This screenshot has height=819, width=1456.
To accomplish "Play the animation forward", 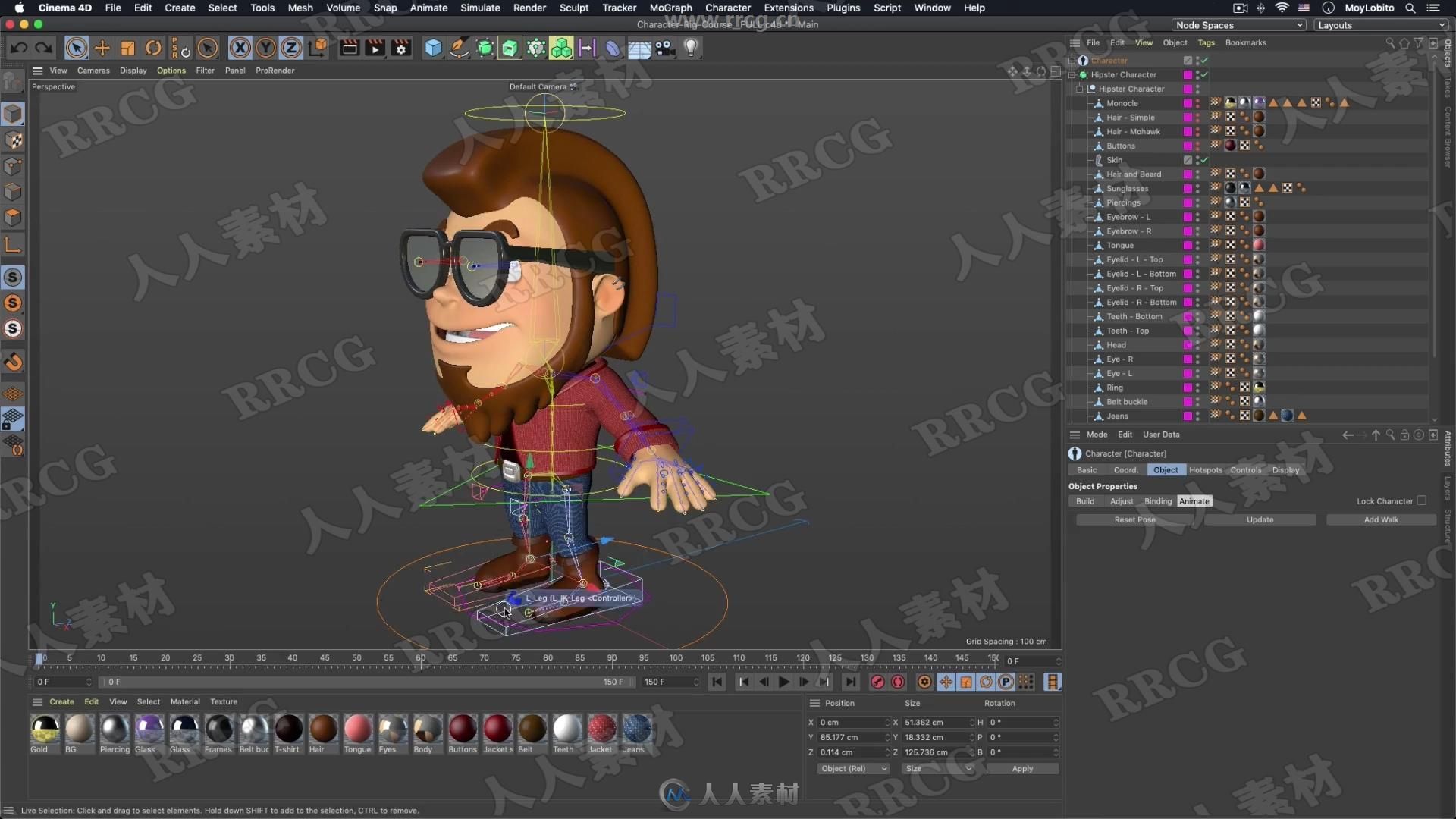I will (x=784, y=682).
